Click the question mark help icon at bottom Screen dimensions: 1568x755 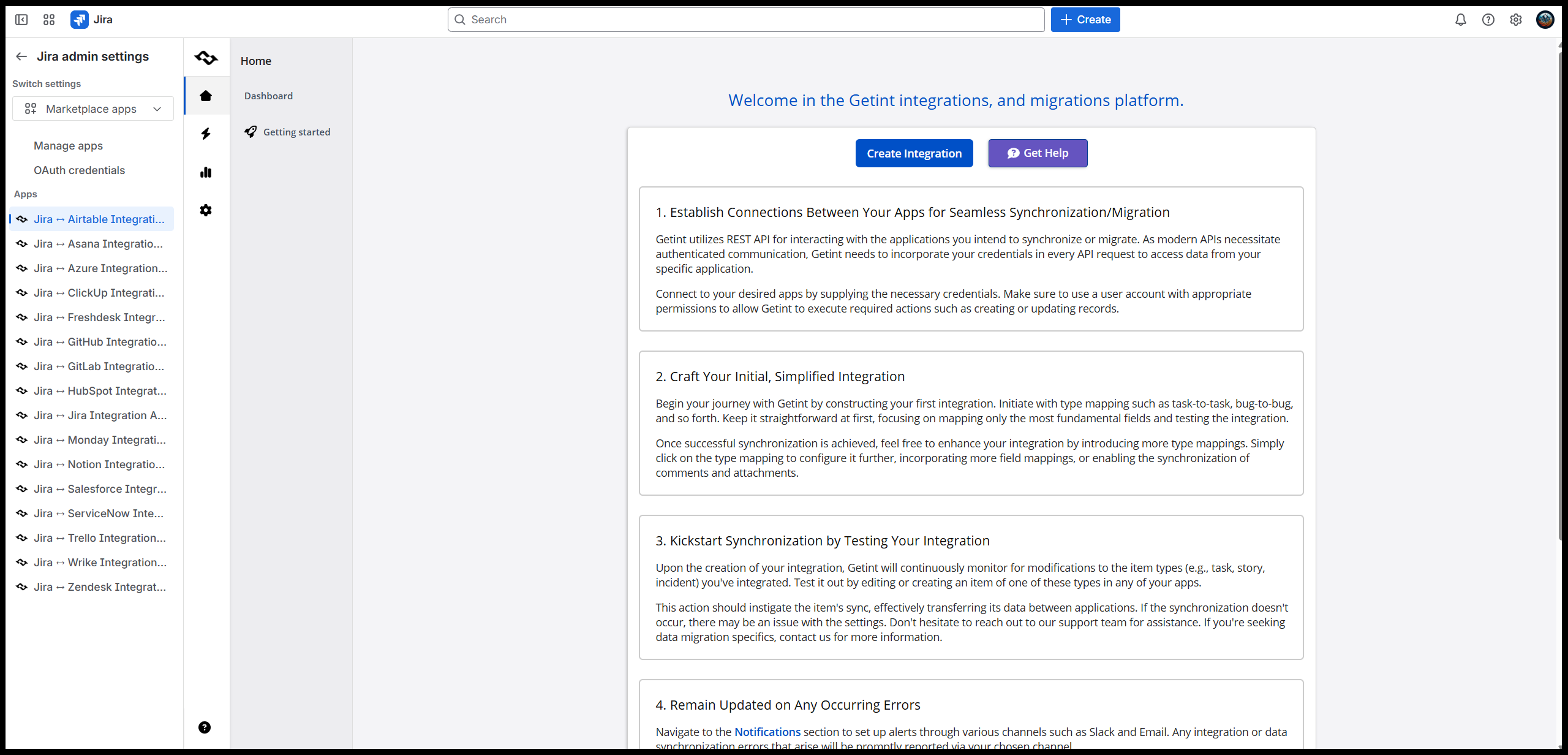205,727
